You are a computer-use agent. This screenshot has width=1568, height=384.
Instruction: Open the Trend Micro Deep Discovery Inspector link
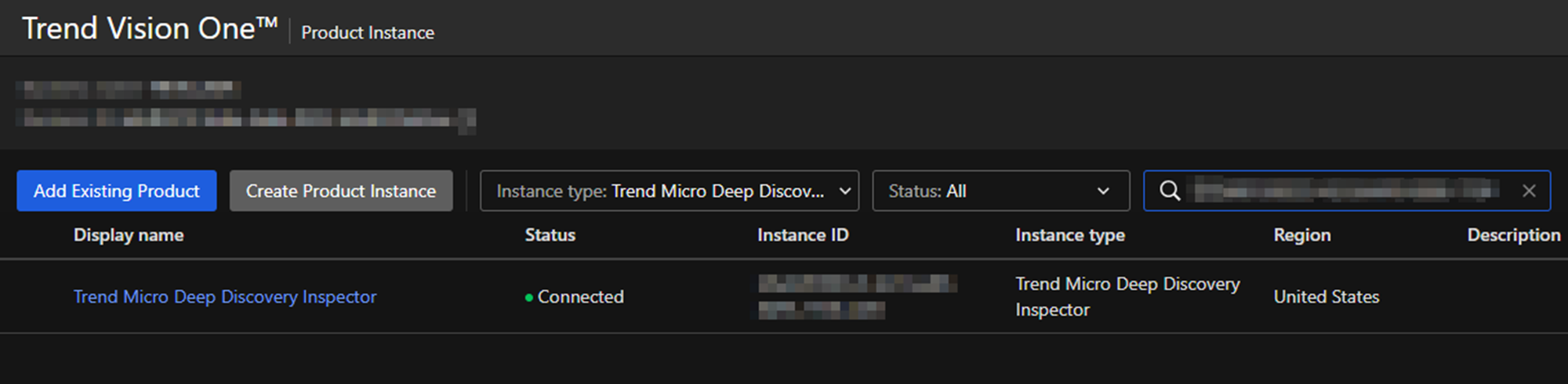(x=225, y=297)
